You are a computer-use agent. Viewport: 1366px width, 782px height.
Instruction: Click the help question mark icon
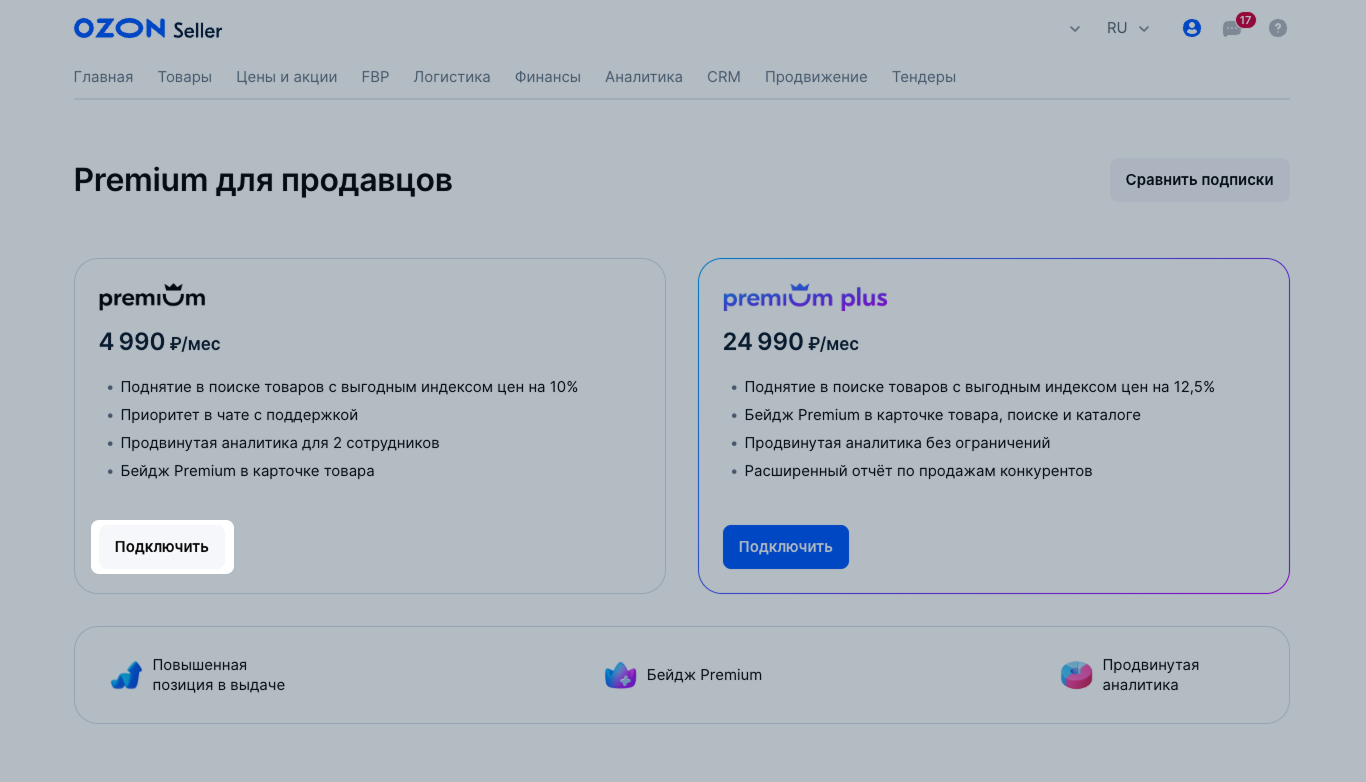(x=1277, y=29)
